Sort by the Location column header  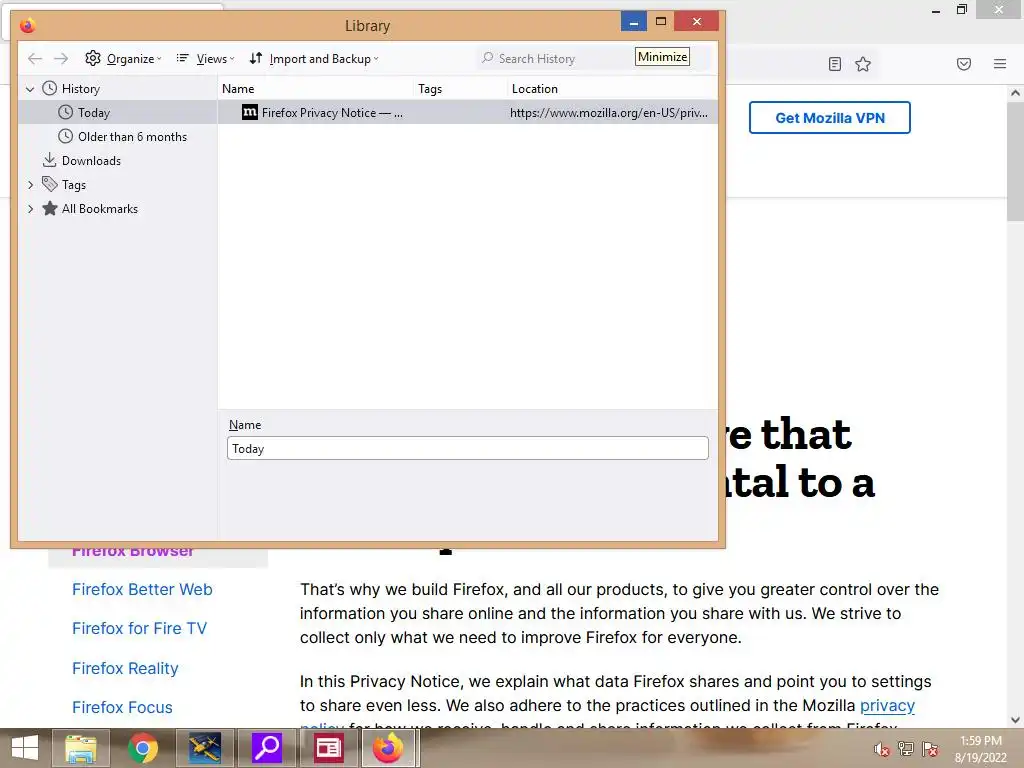tap(613, 89)
